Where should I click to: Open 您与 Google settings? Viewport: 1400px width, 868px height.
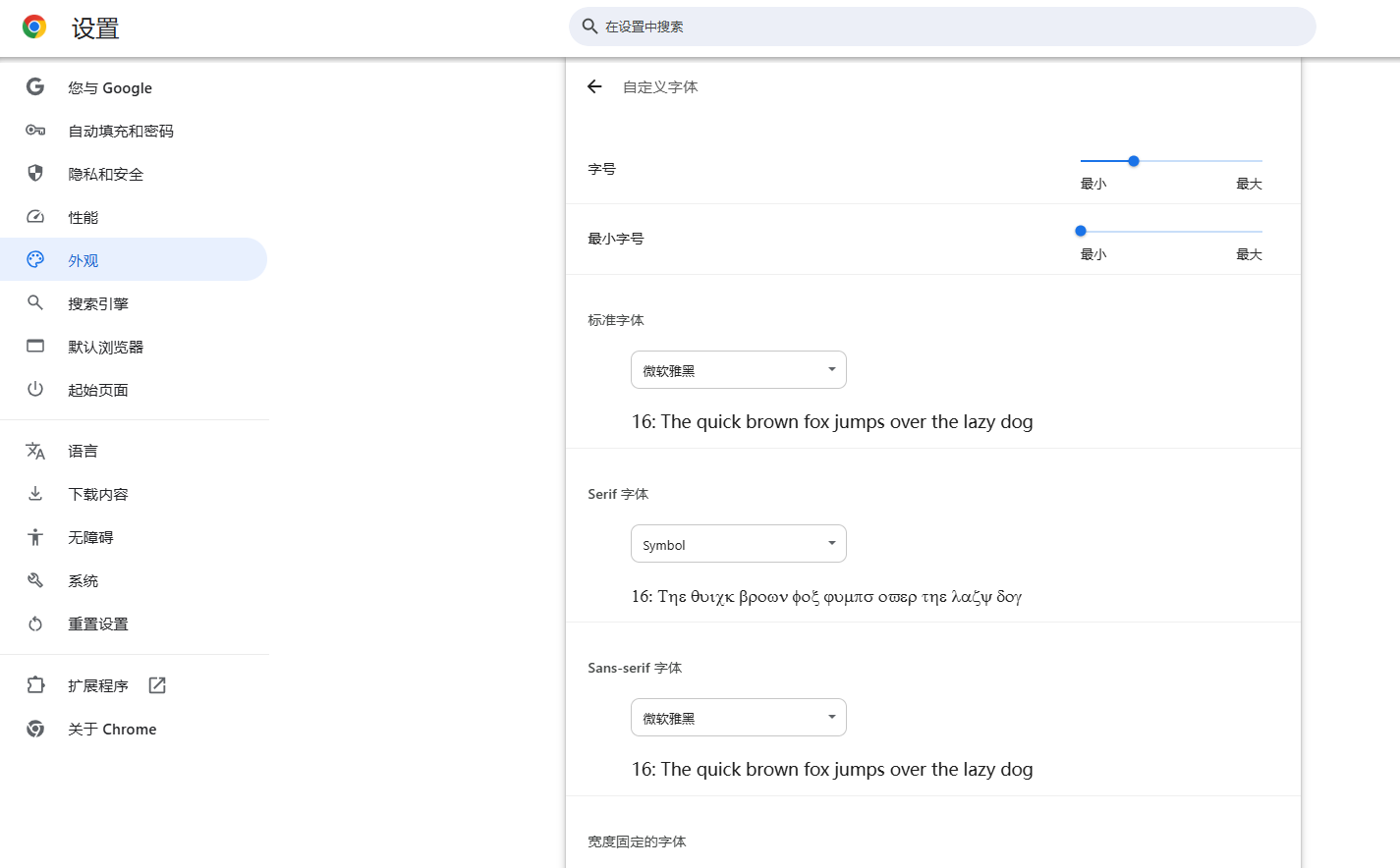pos(134,87)
